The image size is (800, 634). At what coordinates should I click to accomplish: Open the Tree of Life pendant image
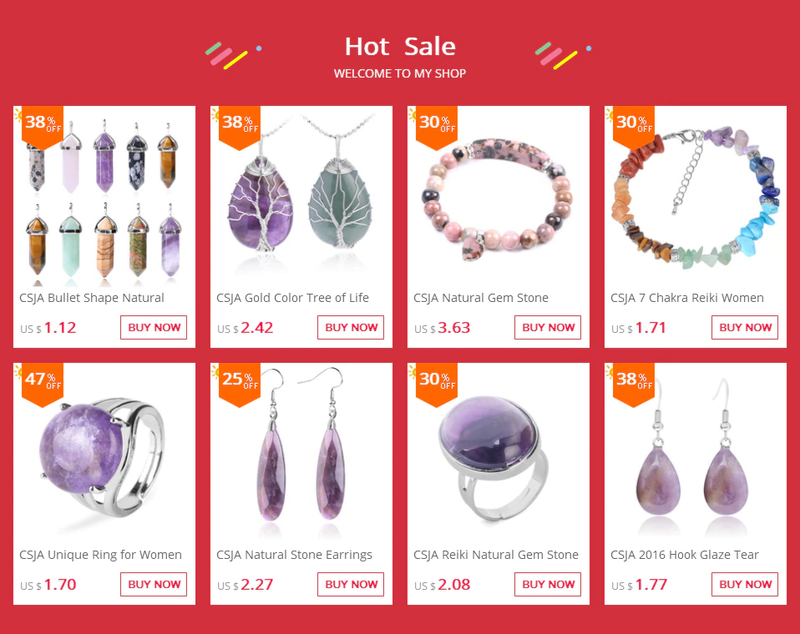tap(301, 196)
